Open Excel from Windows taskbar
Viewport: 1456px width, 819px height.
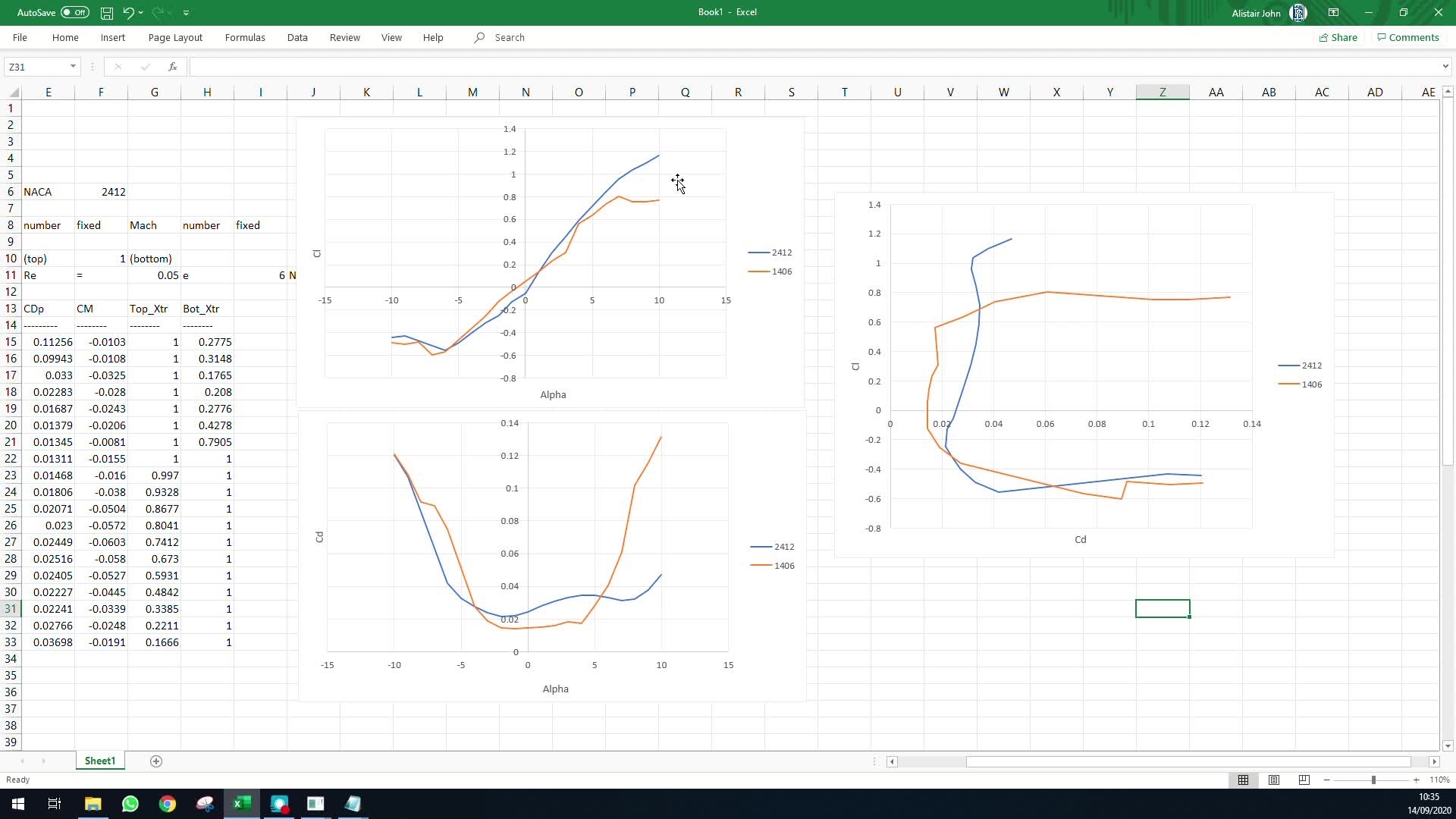coord(242,804)
